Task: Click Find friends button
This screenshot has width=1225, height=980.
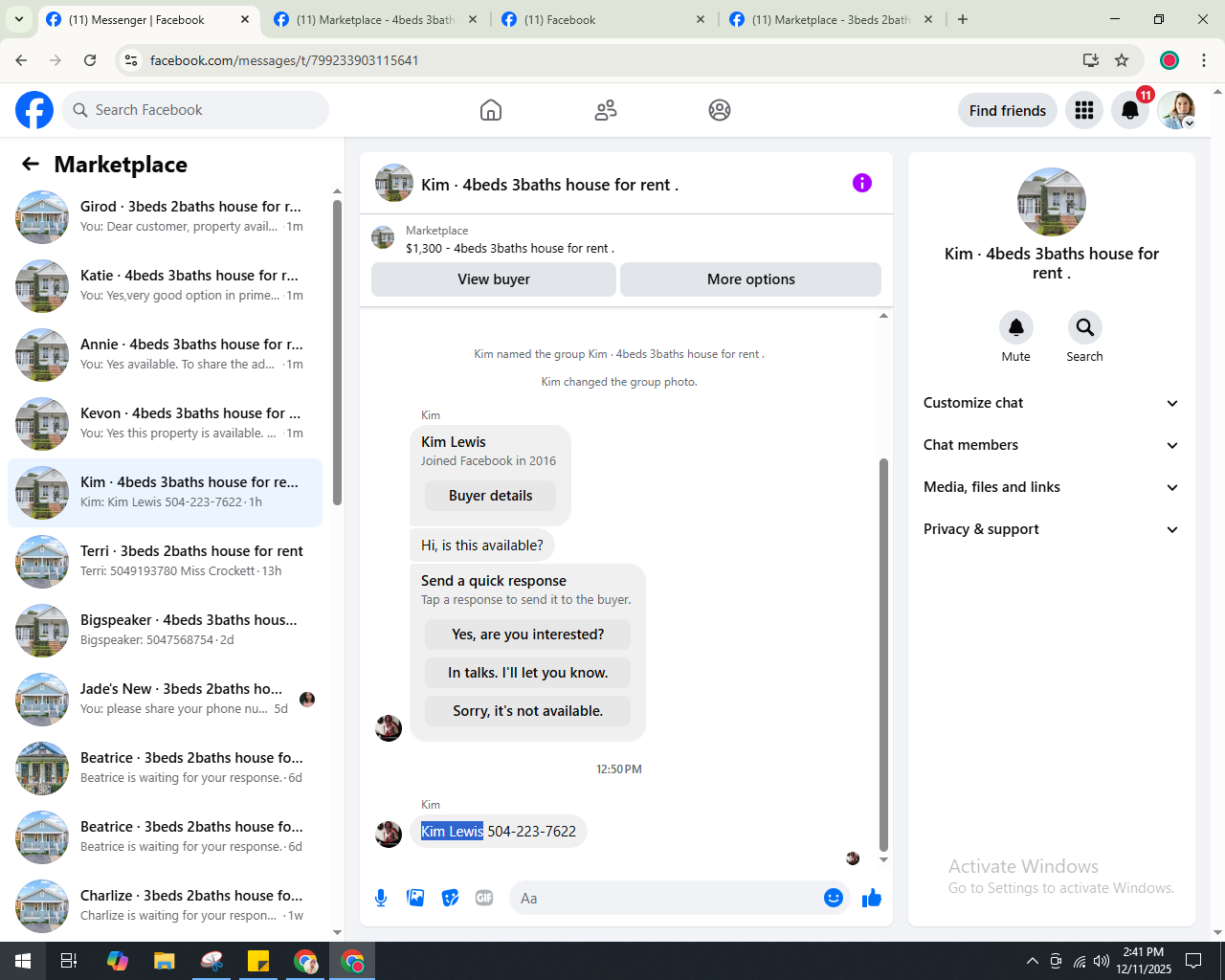Action: coord(1008,110)
